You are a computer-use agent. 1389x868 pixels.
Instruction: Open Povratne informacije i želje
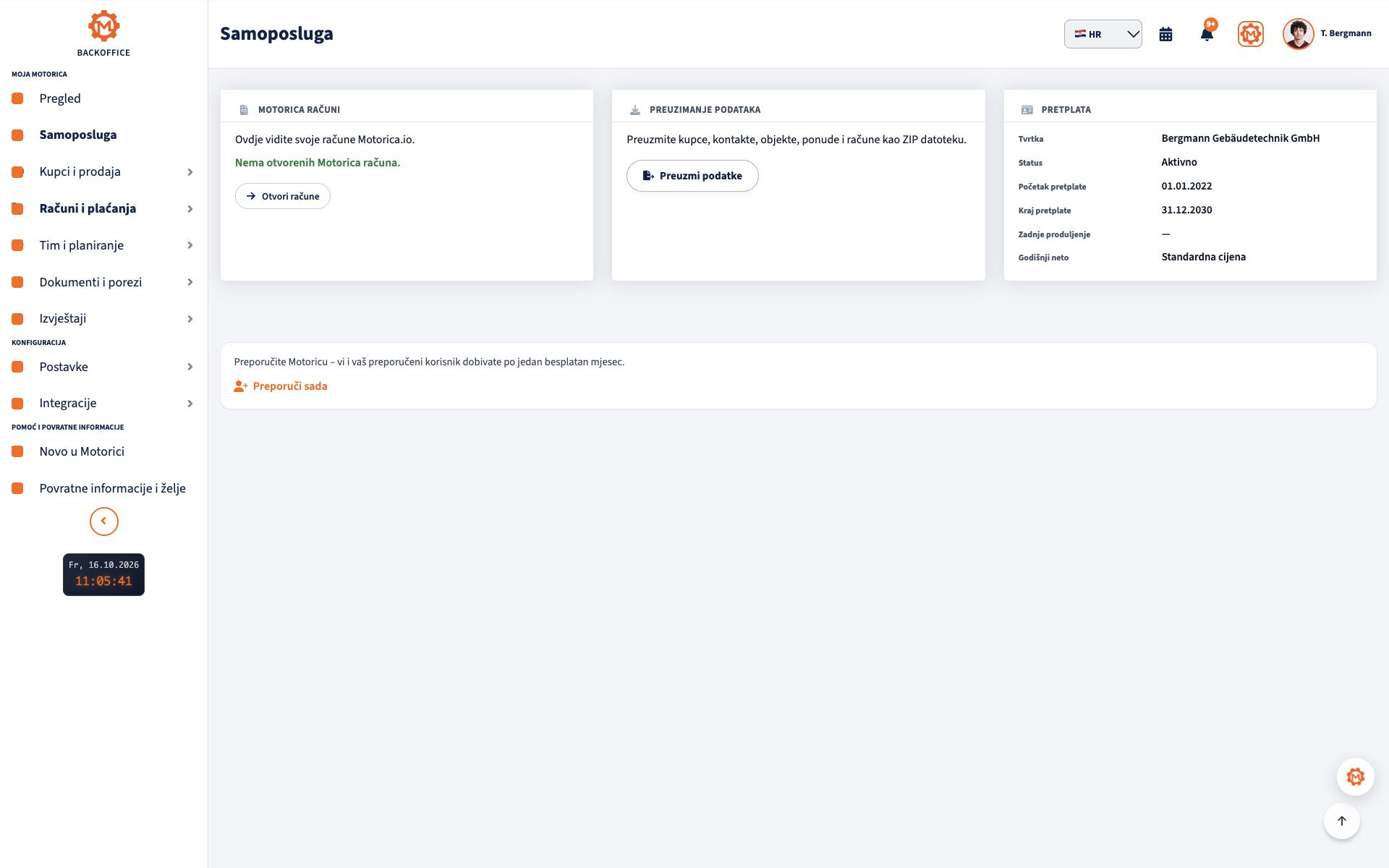[x=112, y=488]
